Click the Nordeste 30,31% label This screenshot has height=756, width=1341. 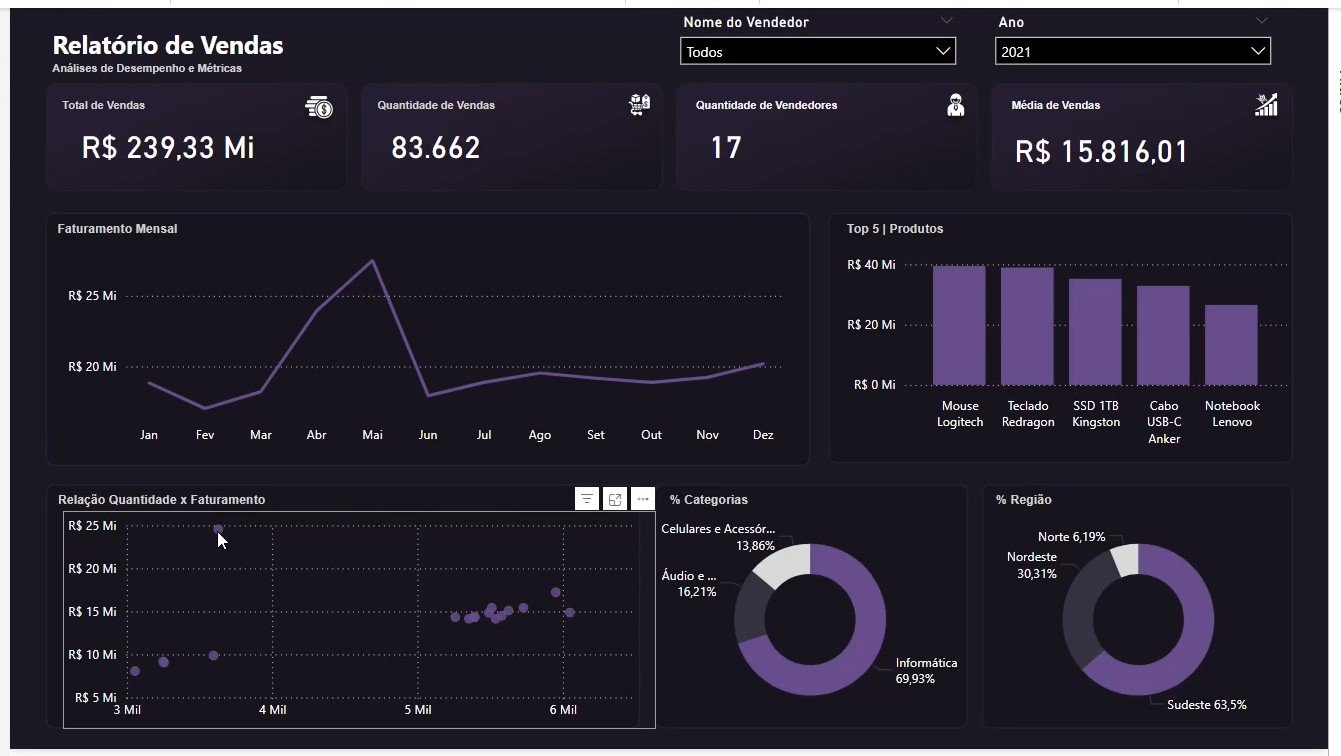[1032, 565]
